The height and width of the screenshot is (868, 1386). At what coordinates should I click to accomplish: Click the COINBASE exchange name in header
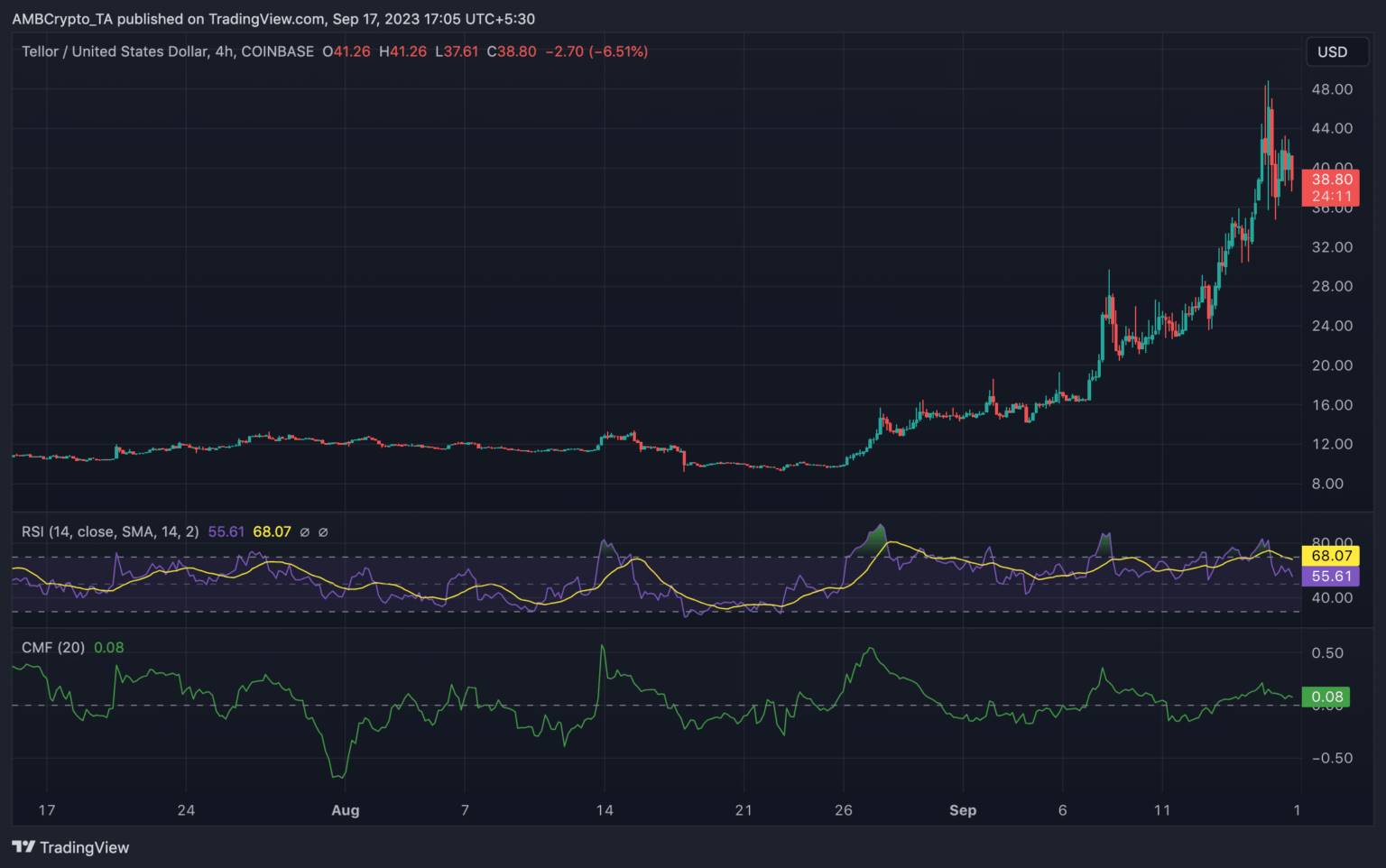(x=277, y=51)
